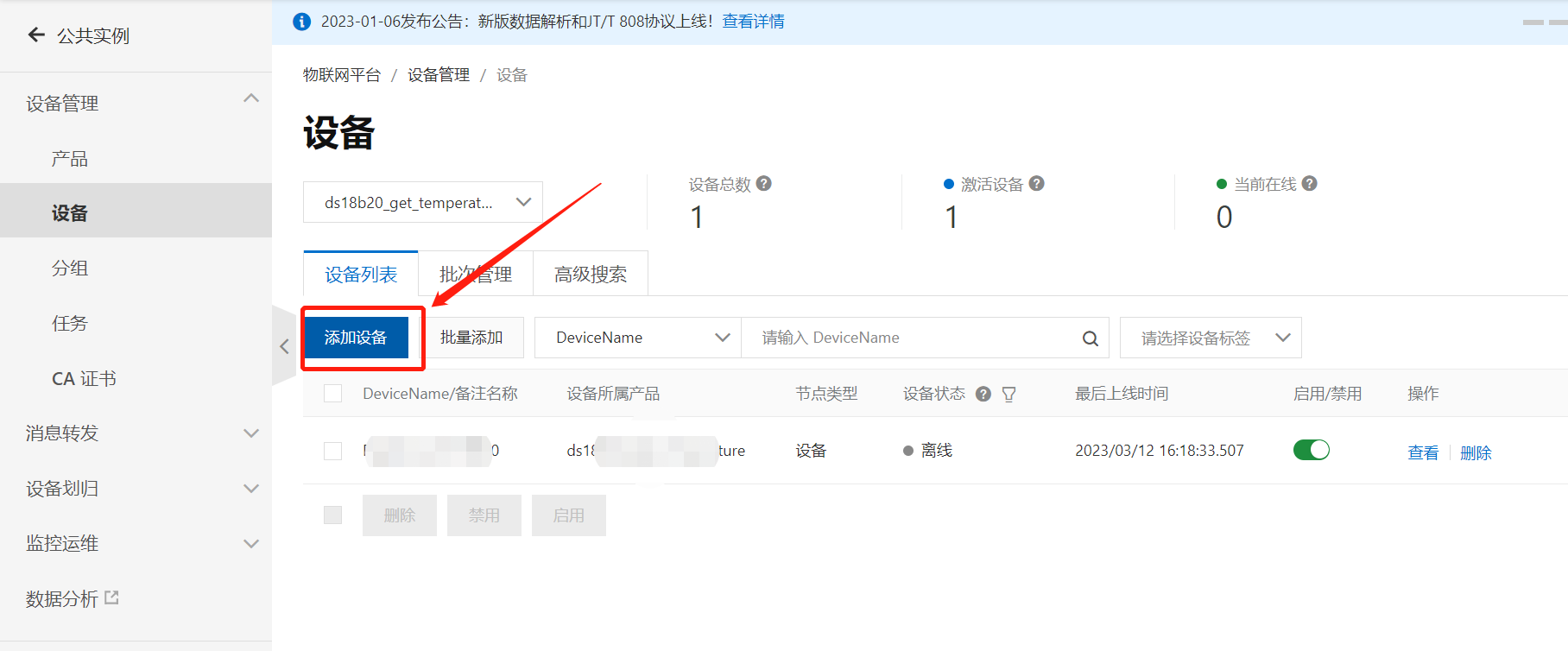Click 查看详情 link in the announcement
This screenshot has height=651, width=1568.
coord(753,22)
